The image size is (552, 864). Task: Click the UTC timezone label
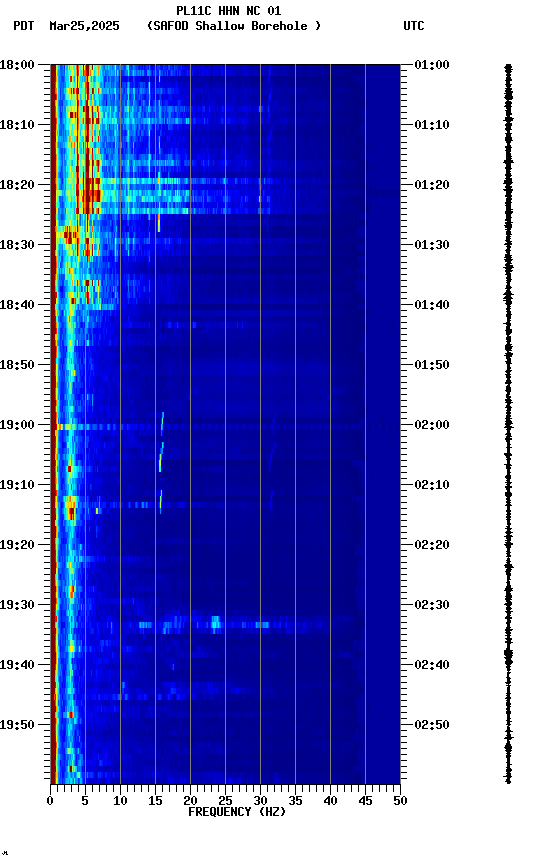(414, 26)
